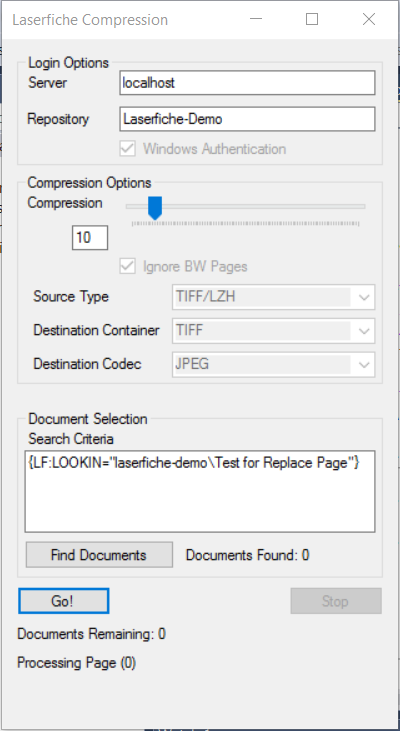Expand the Destination Container dropdown arrow
400x731 pixels.
point(364,331)
